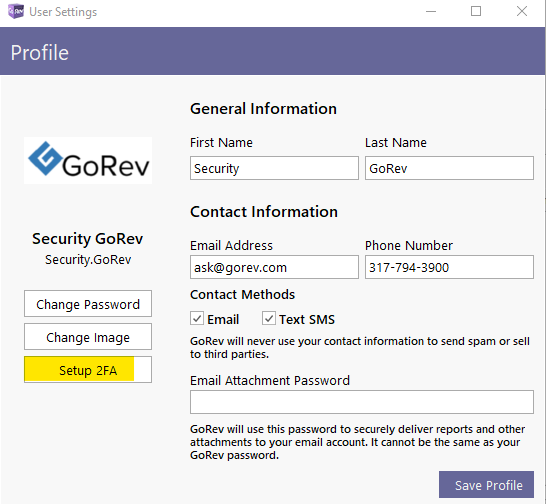Click the GoRev logo profile image
This screenshot has height=504, width=546.
(x=88, y=161)
